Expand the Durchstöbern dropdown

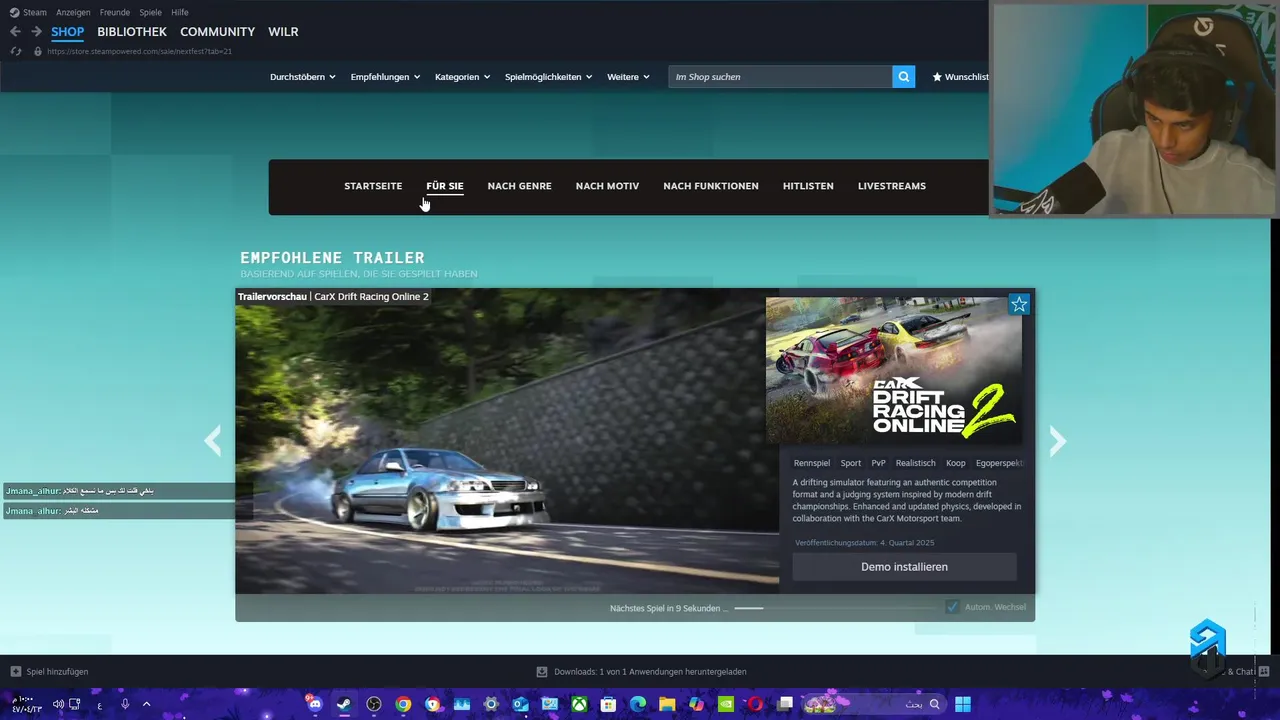(x=302, y=77)
